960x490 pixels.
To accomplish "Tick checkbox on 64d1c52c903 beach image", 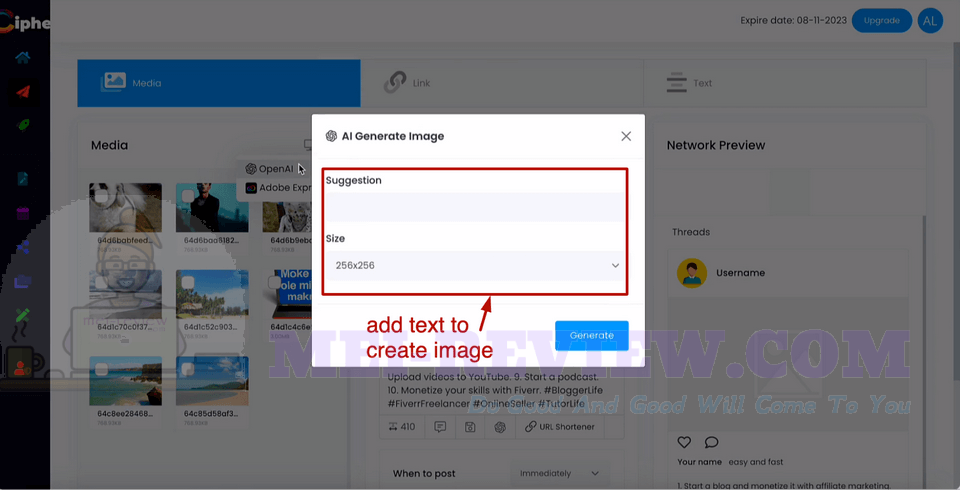I will point(188,282).
